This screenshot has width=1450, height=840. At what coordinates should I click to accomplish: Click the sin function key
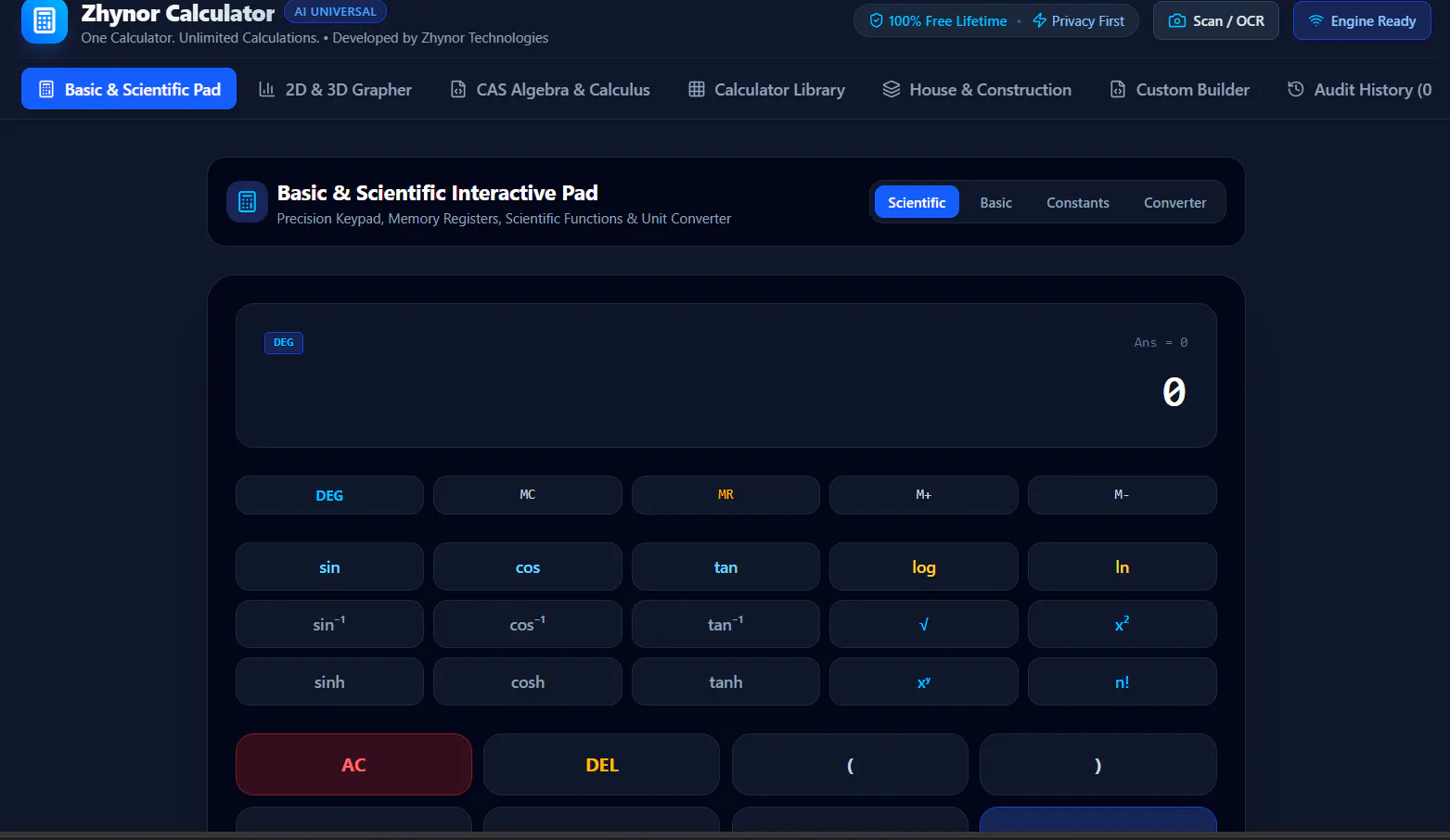tap(329, 566)
